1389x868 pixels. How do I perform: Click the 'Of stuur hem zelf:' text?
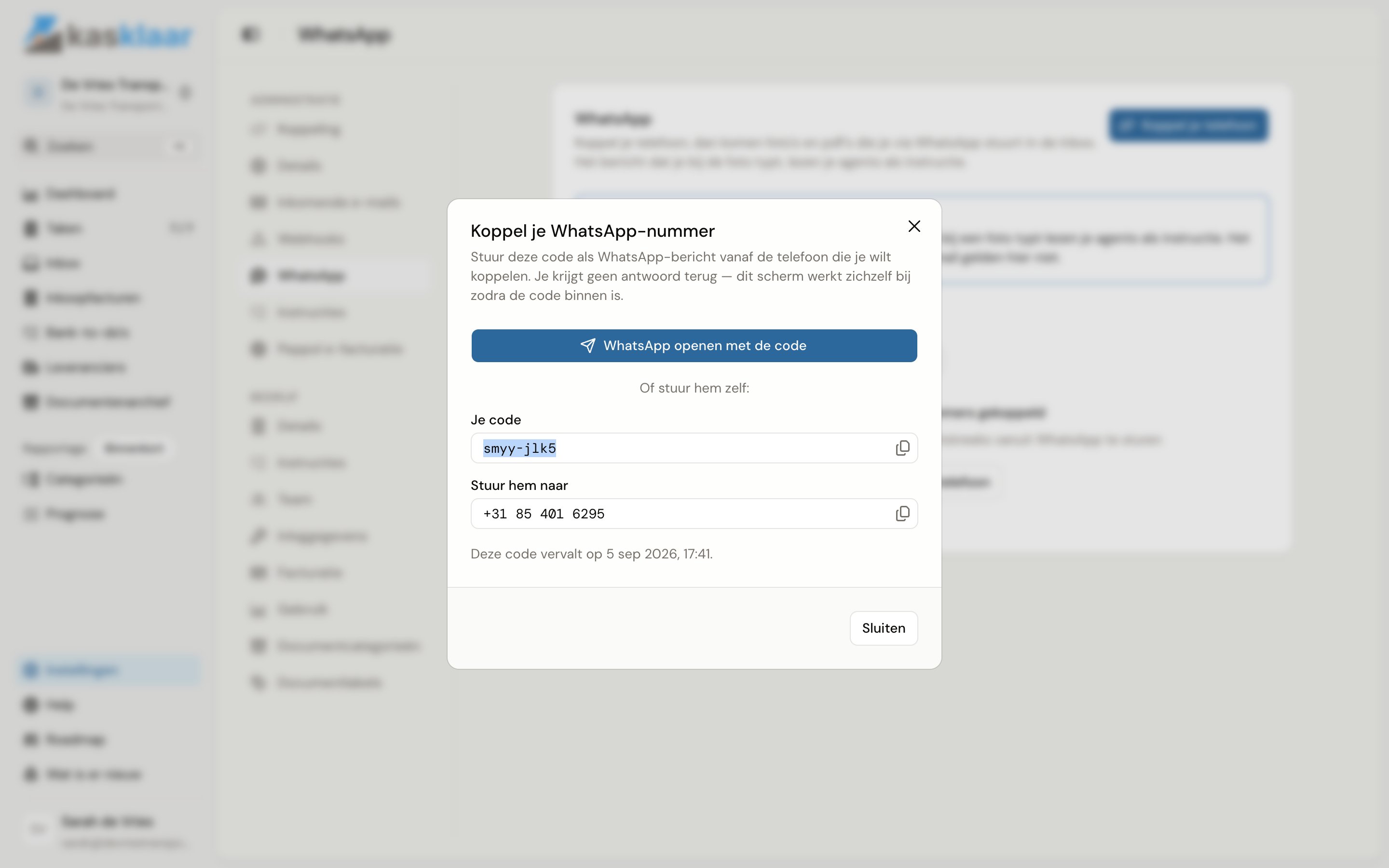pos(694,388)
